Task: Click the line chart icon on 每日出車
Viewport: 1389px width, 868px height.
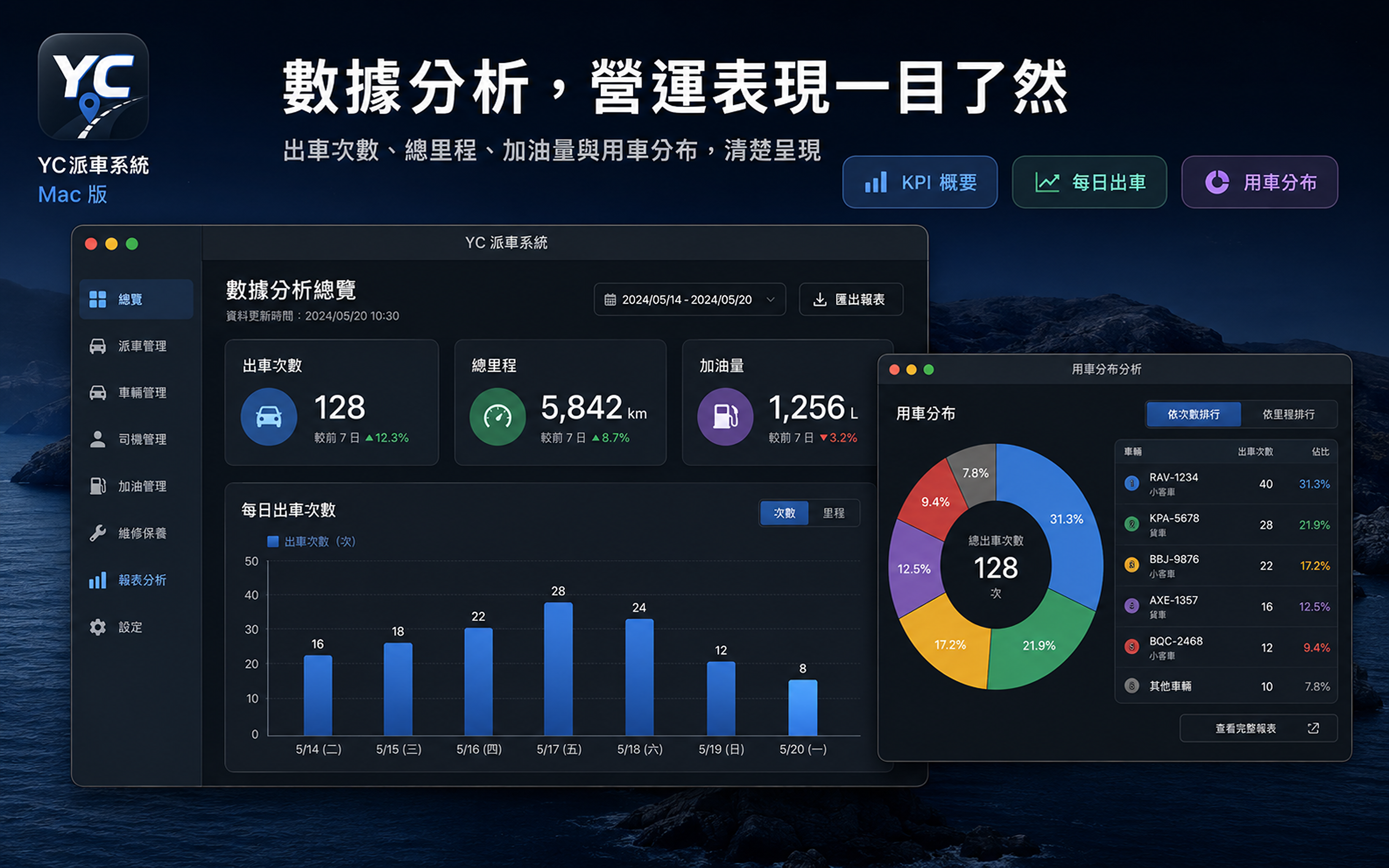Action: coord(1047,183)
